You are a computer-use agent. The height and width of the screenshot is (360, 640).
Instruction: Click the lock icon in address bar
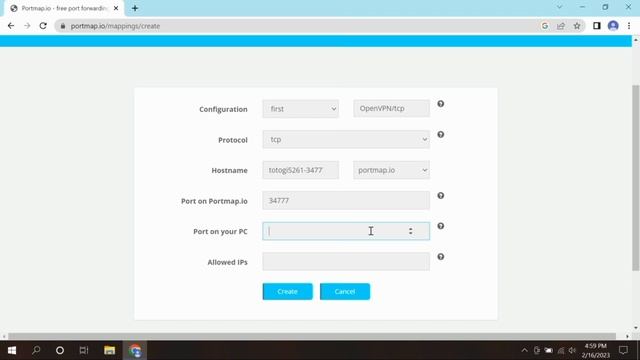click(x=62, y=26)
